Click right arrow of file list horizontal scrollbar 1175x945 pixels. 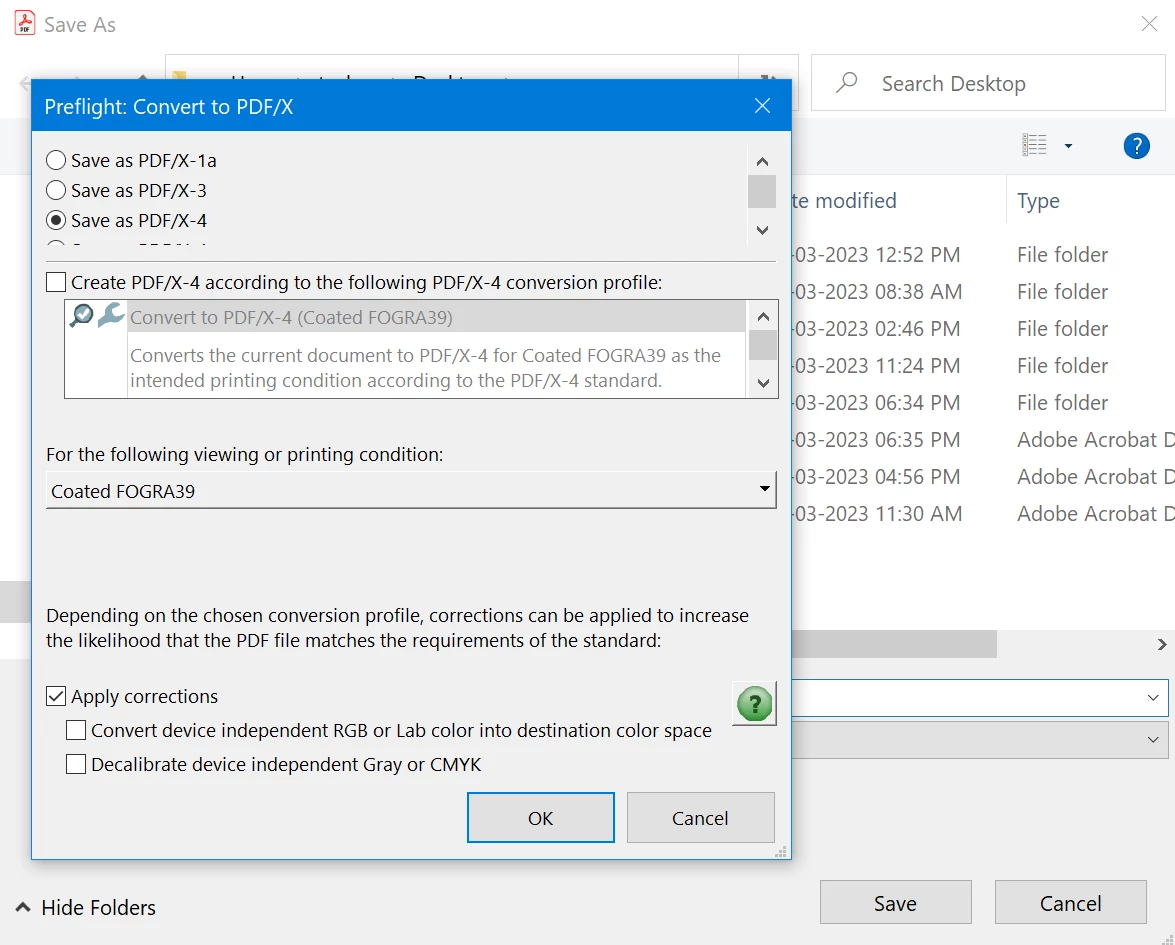1162,644
